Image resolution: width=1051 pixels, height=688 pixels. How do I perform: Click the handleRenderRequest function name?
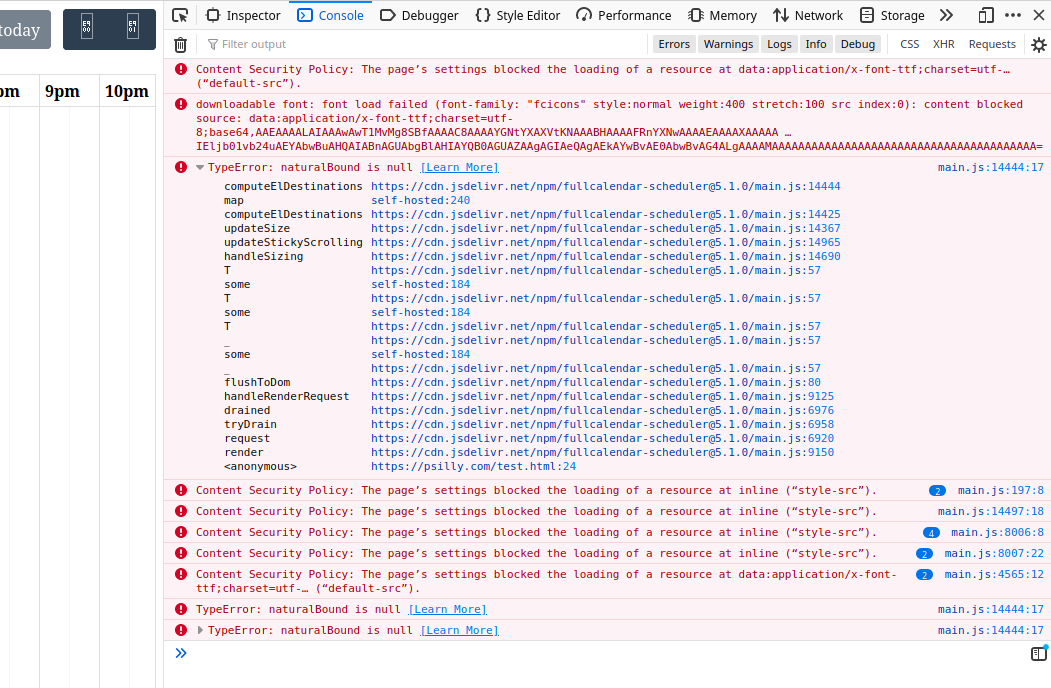click(x=286, y=397)
